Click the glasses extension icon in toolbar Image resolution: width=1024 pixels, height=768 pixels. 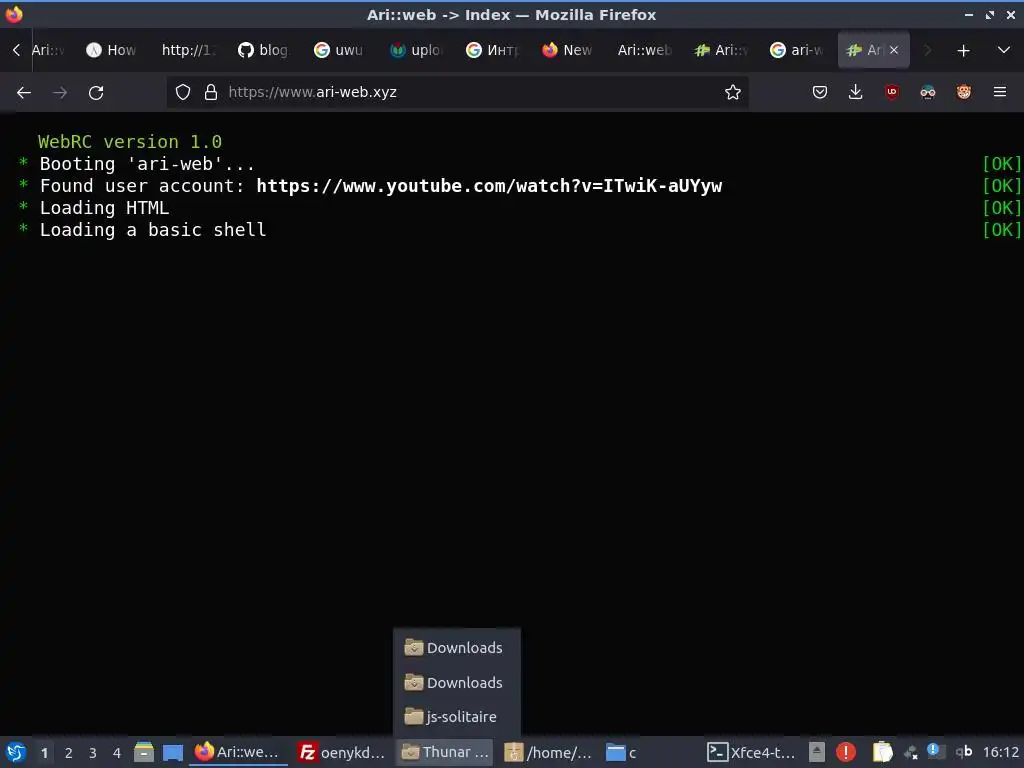(927, 92)
